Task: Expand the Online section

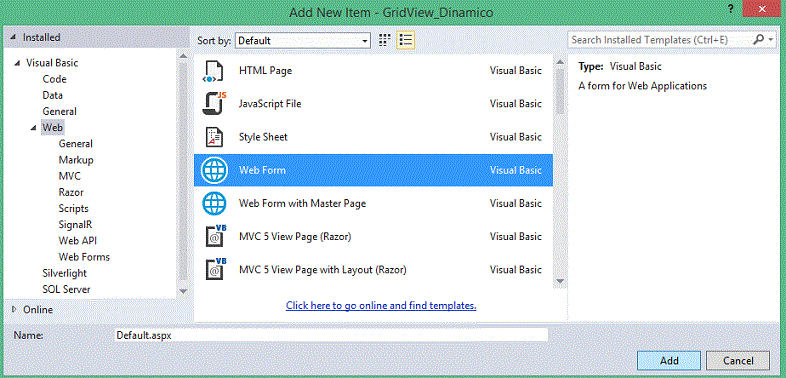Action: (14, 309)
